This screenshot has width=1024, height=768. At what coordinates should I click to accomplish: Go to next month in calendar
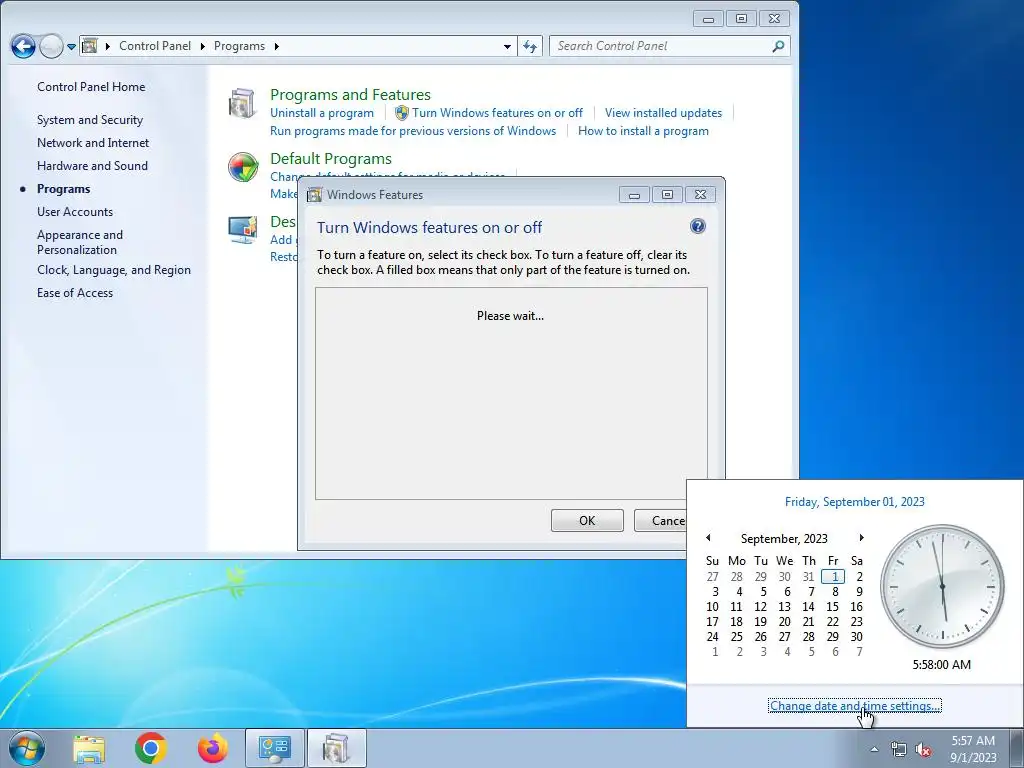pyautogui.click(x=861, y=537)
